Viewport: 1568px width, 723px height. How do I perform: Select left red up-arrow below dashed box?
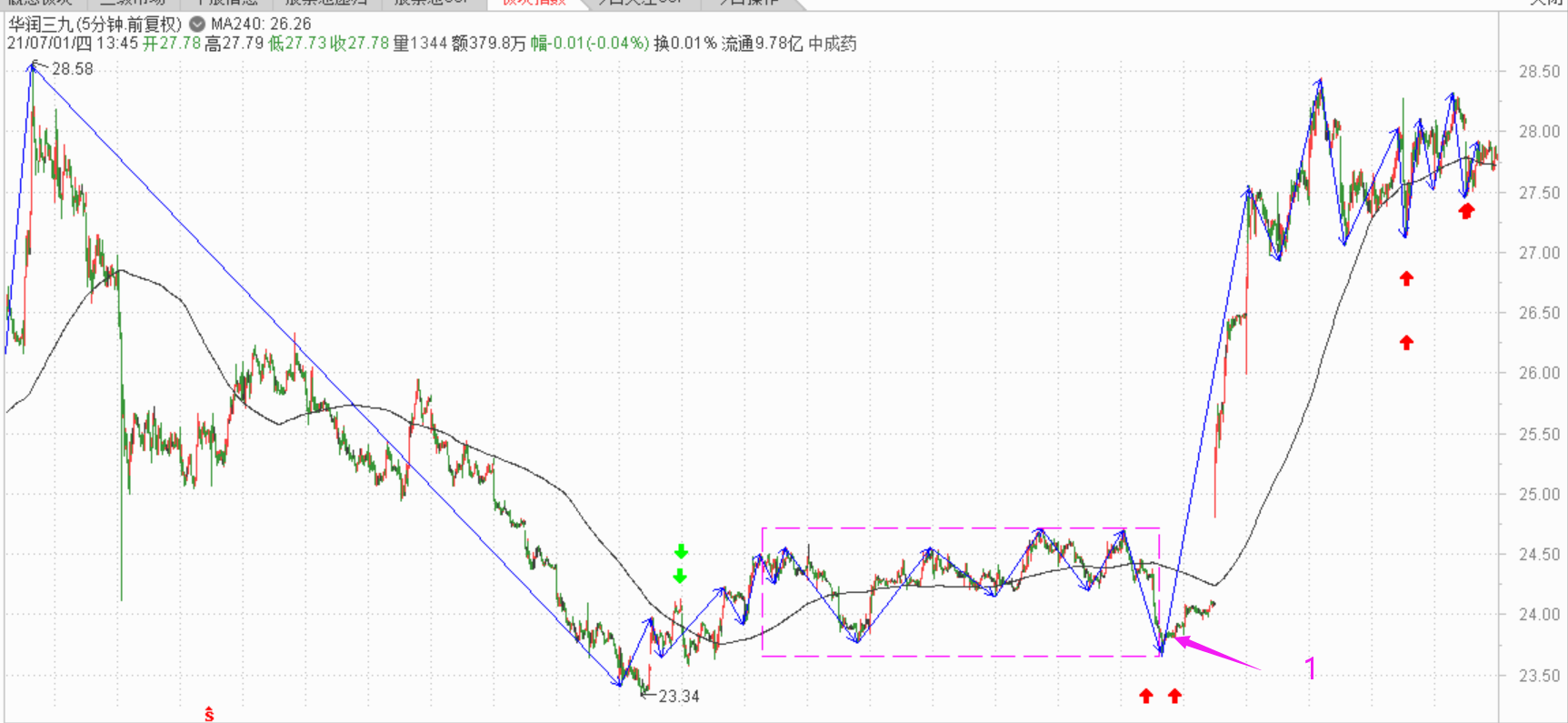[1146, 696]
